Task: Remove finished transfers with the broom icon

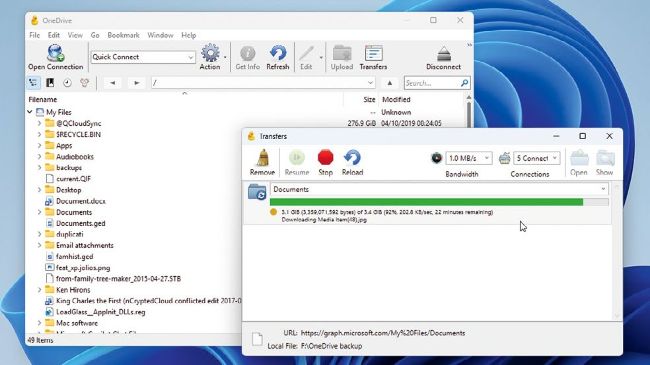Action: point(263,158)
